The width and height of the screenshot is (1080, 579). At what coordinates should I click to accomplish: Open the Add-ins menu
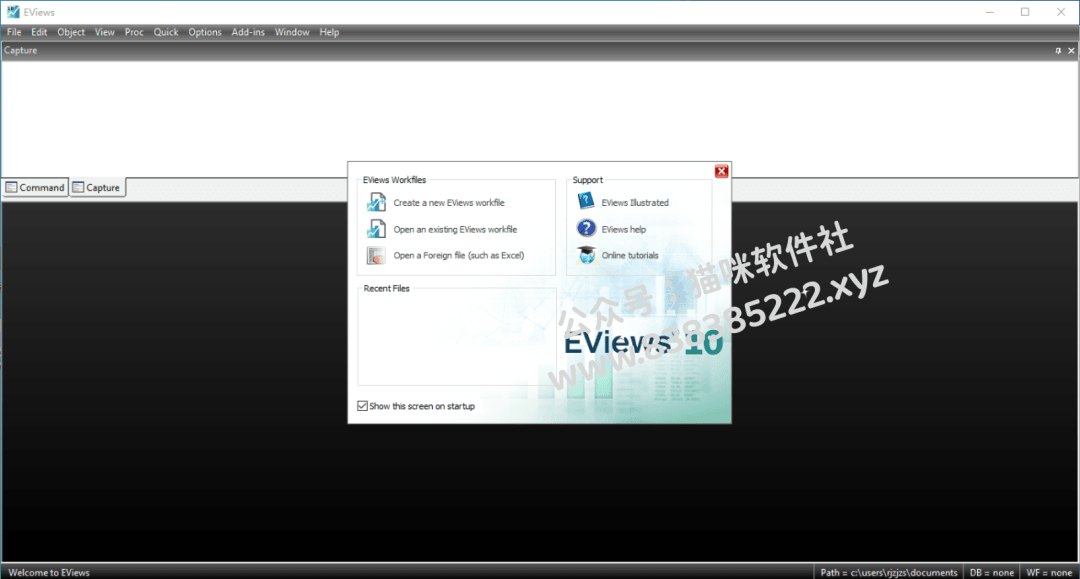[248, 32]
